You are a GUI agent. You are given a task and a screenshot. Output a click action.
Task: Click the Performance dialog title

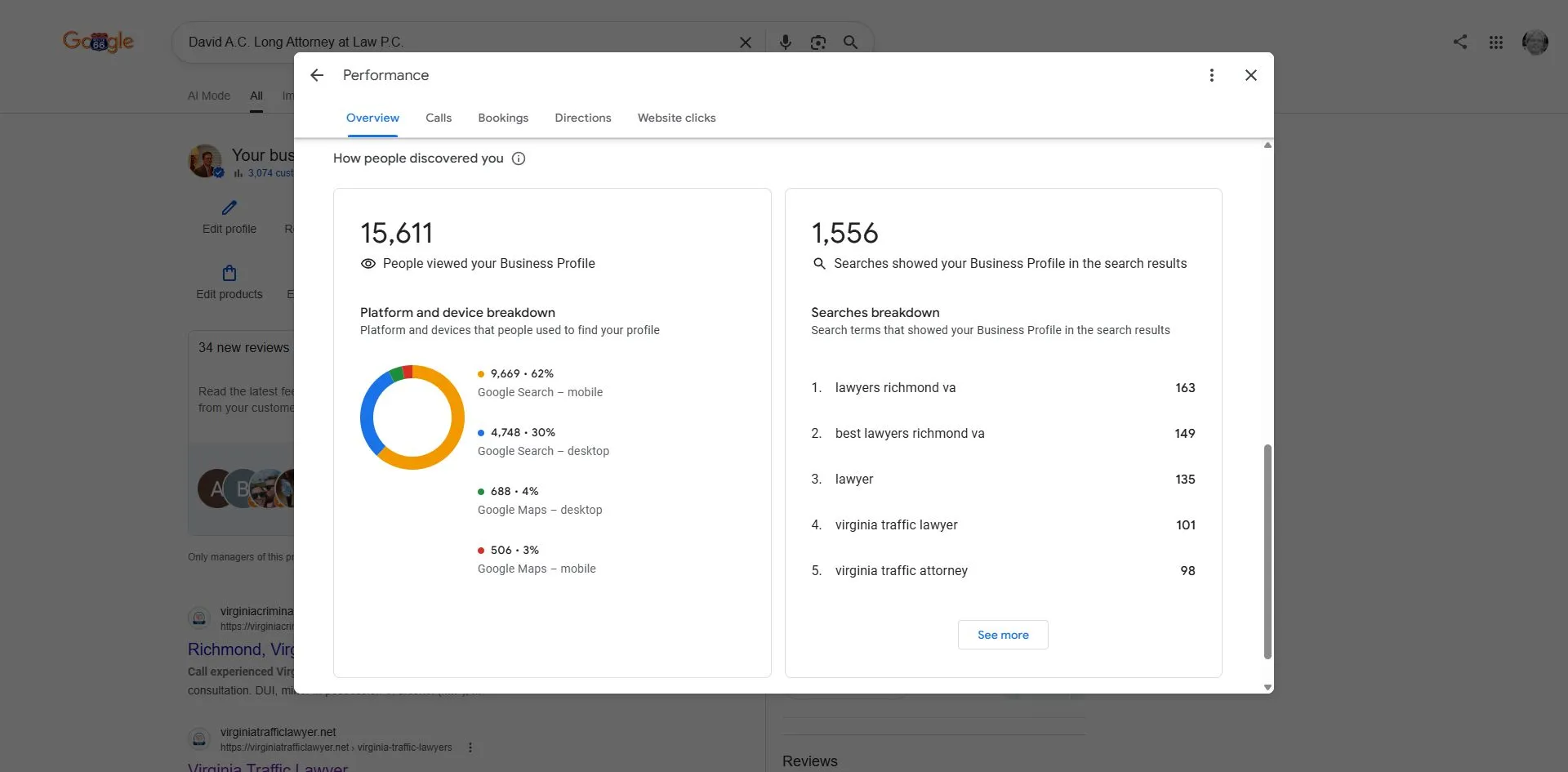pos(385,75)
